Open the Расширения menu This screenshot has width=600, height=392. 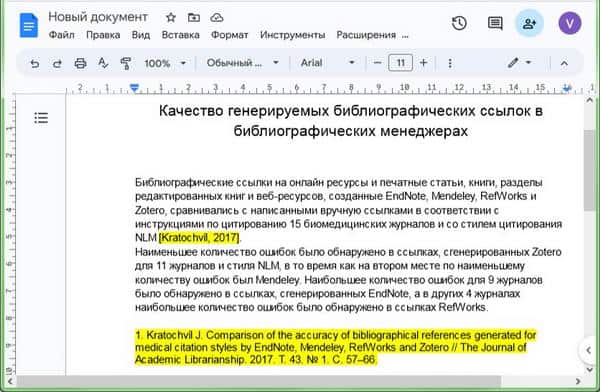[x=366, y=35]
